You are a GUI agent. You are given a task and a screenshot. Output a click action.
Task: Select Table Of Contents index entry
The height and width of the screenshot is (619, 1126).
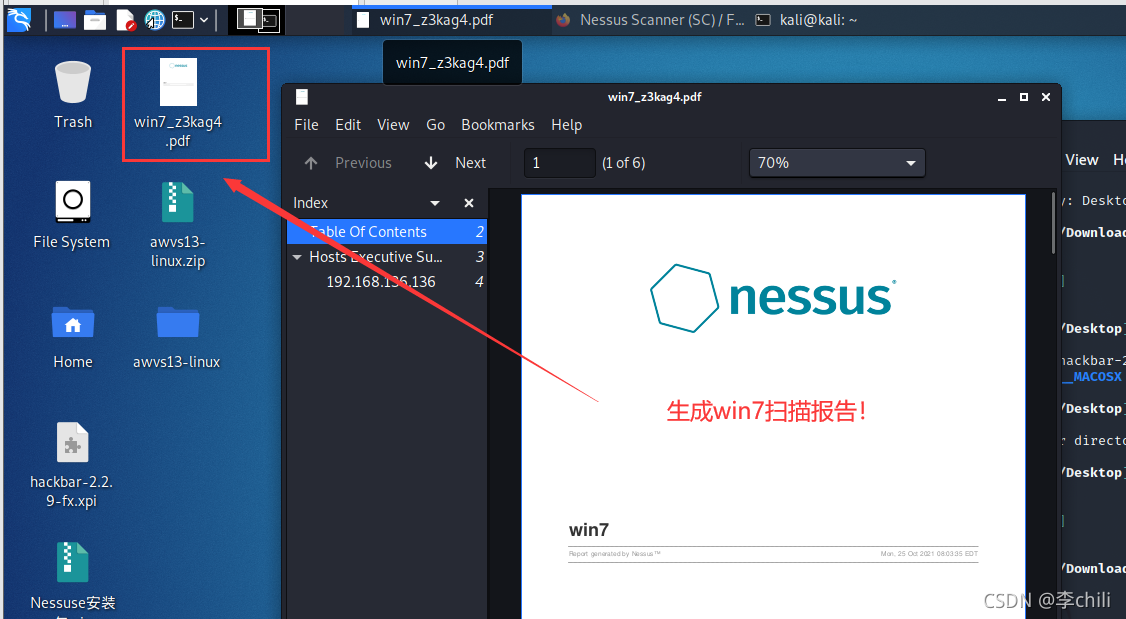coord(387,232)
